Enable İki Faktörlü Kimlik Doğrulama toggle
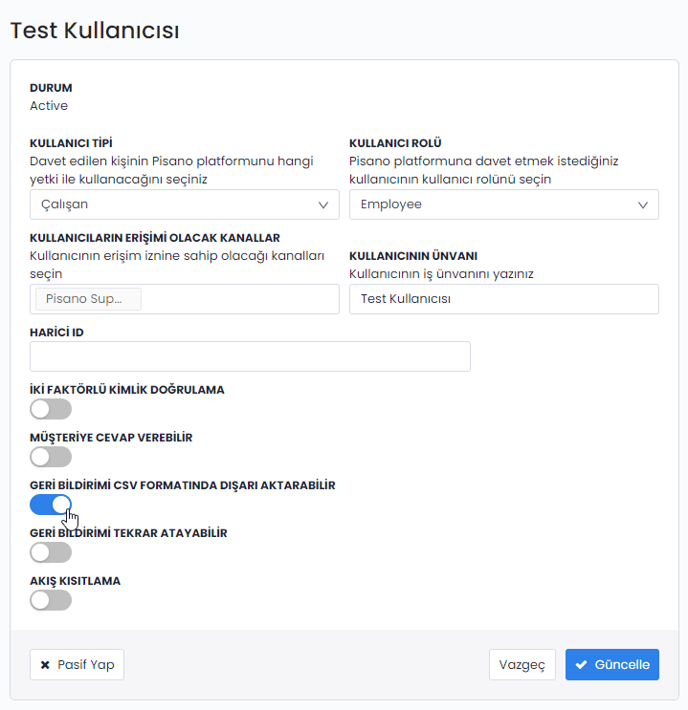 [51, 409]
